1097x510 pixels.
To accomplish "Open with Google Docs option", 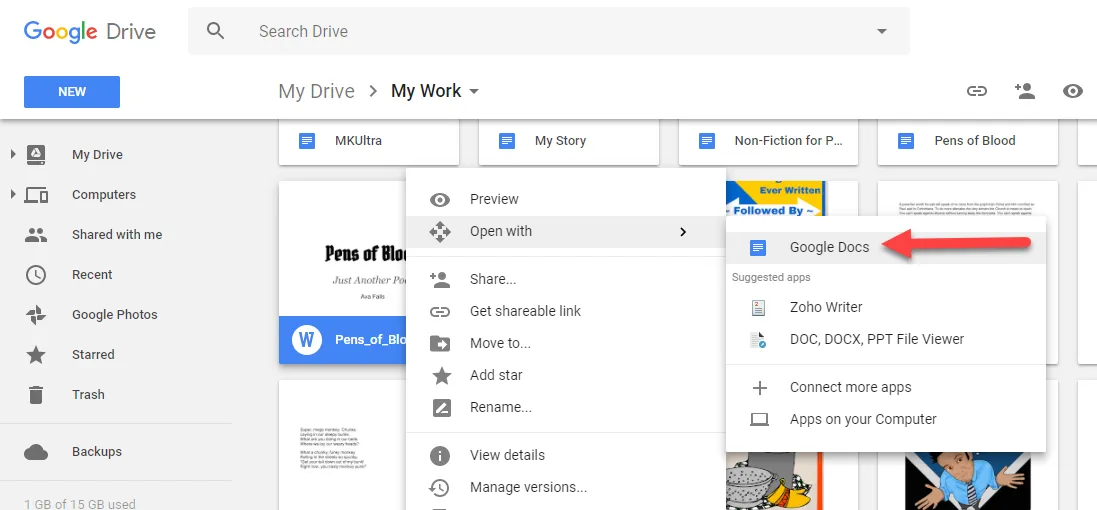I will coord(886,247).
